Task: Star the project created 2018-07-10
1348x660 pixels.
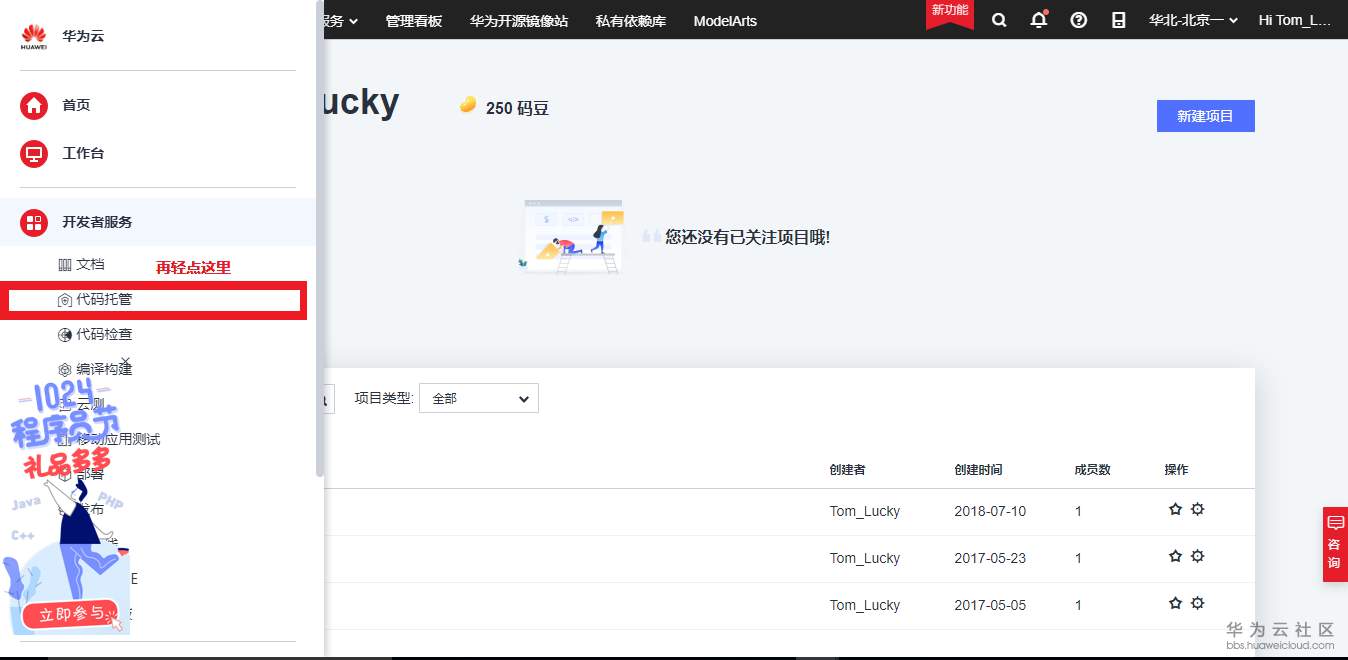Action: [x=1175, y=510]
